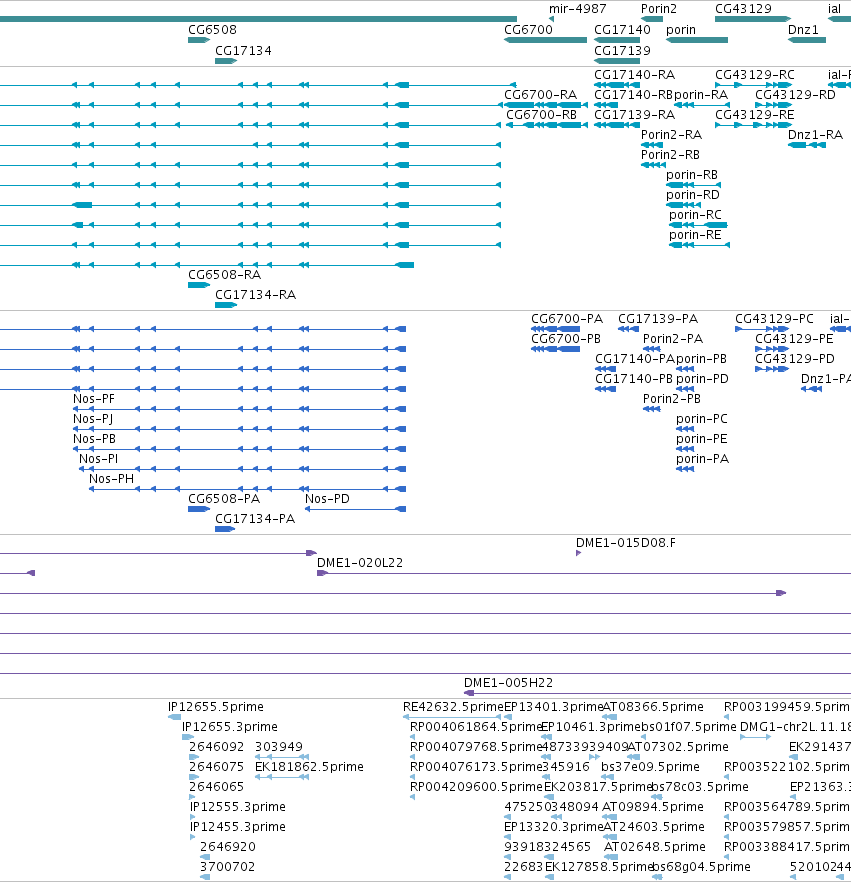Select the porin-RE transcript
851x882 pixels.
tap(699, 245)
